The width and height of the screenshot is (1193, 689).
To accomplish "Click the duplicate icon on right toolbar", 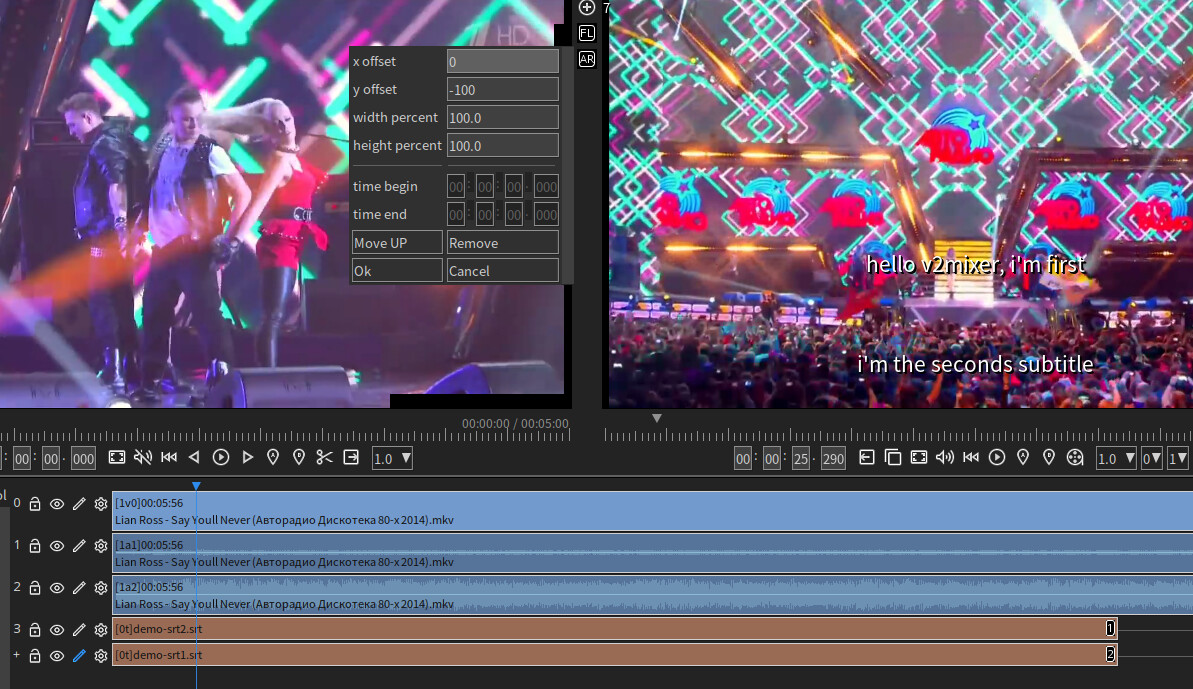I will click(893, 457).
